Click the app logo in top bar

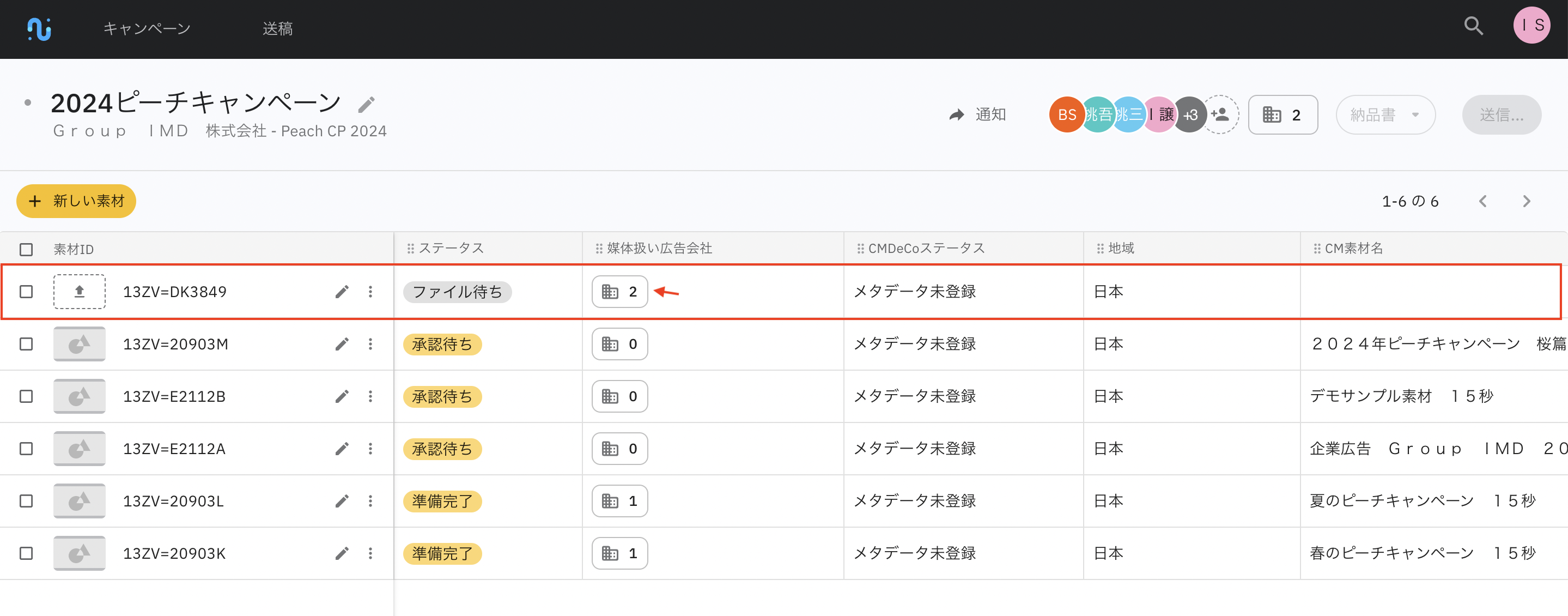pos(40,29)
